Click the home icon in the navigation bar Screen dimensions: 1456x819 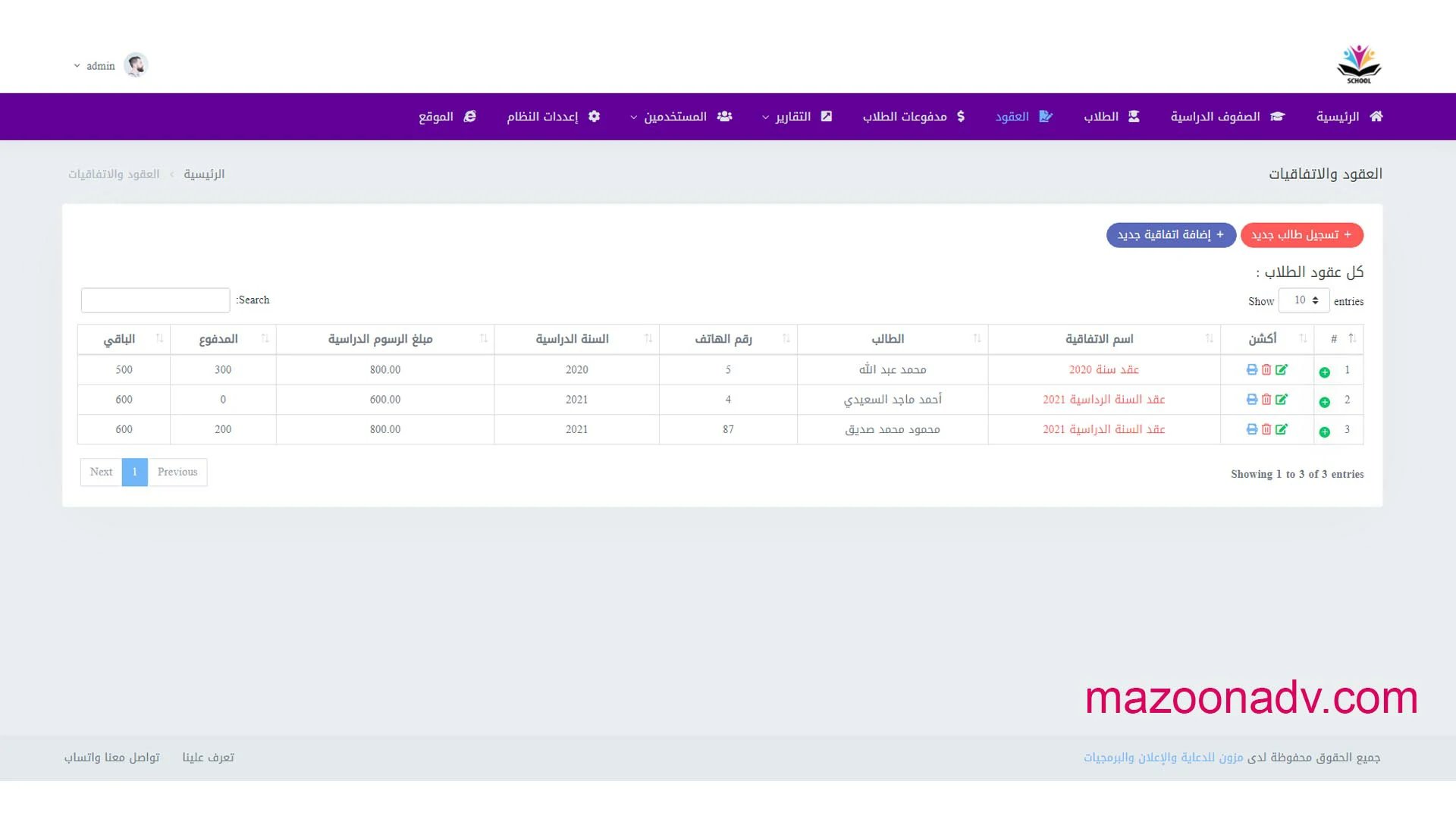tap(1376, 116)
